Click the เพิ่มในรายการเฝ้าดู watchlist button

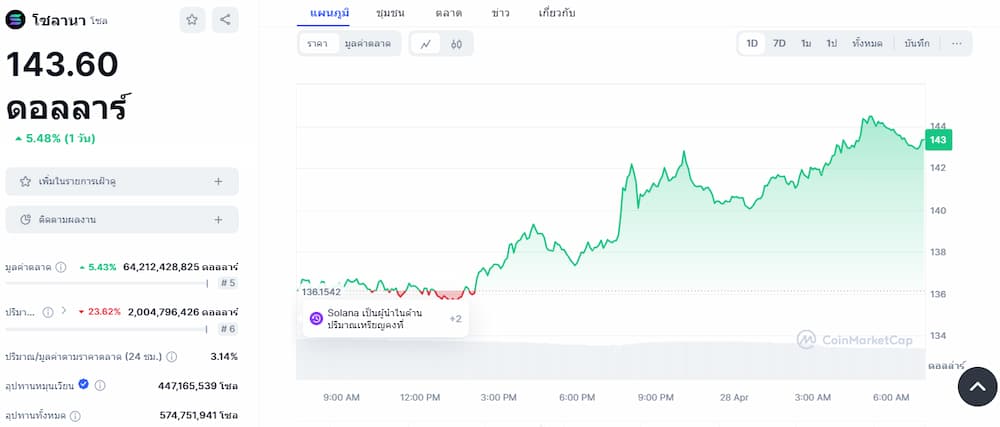tap(122, 182)
